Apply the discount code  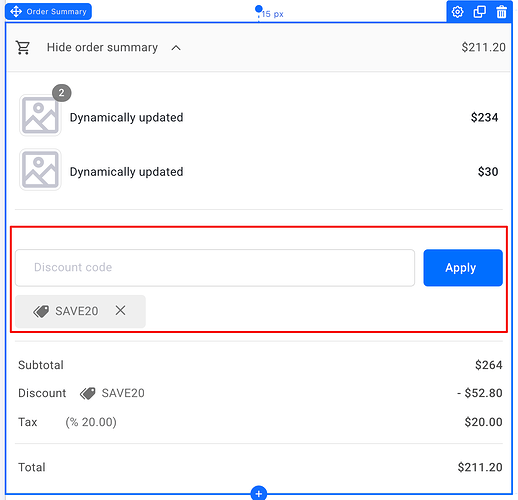click(463, 268)
